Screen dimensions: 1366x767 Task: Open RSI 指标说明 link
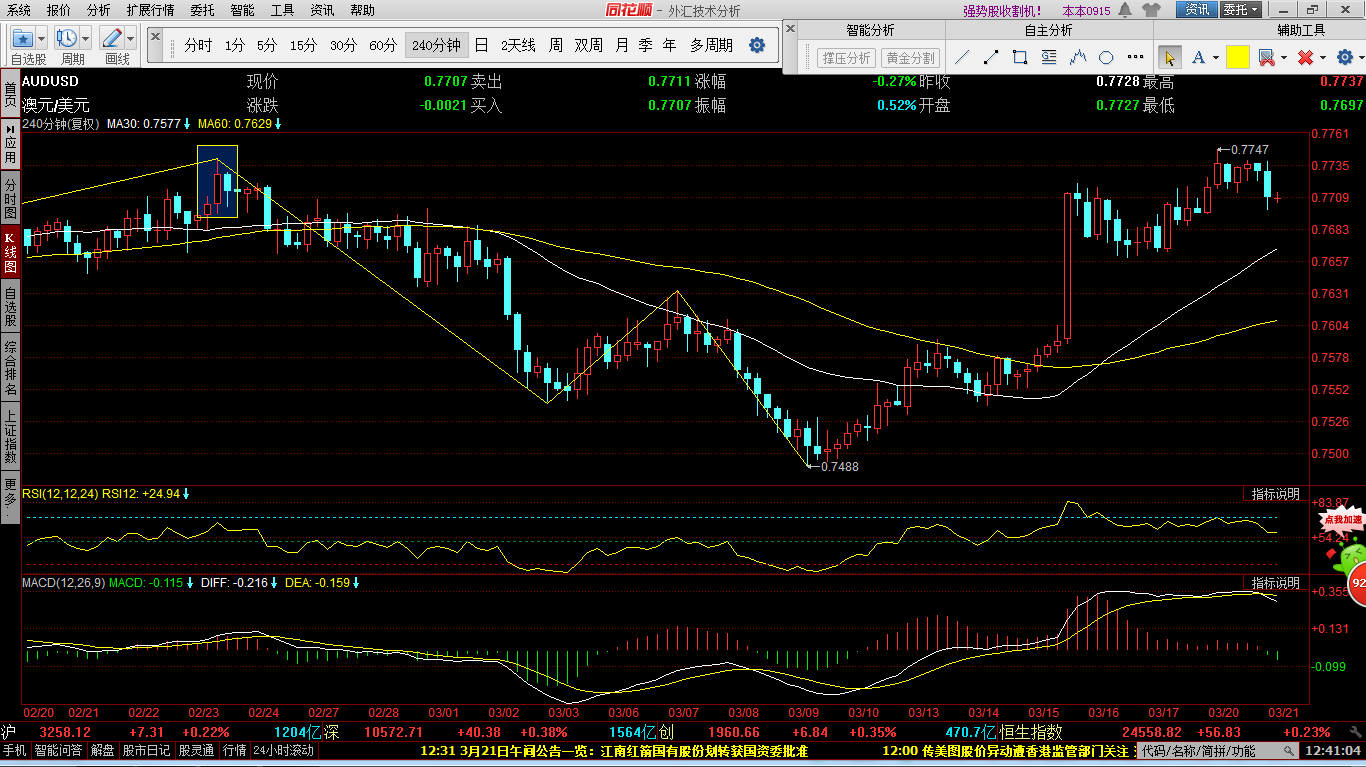tap(1275, 494)
